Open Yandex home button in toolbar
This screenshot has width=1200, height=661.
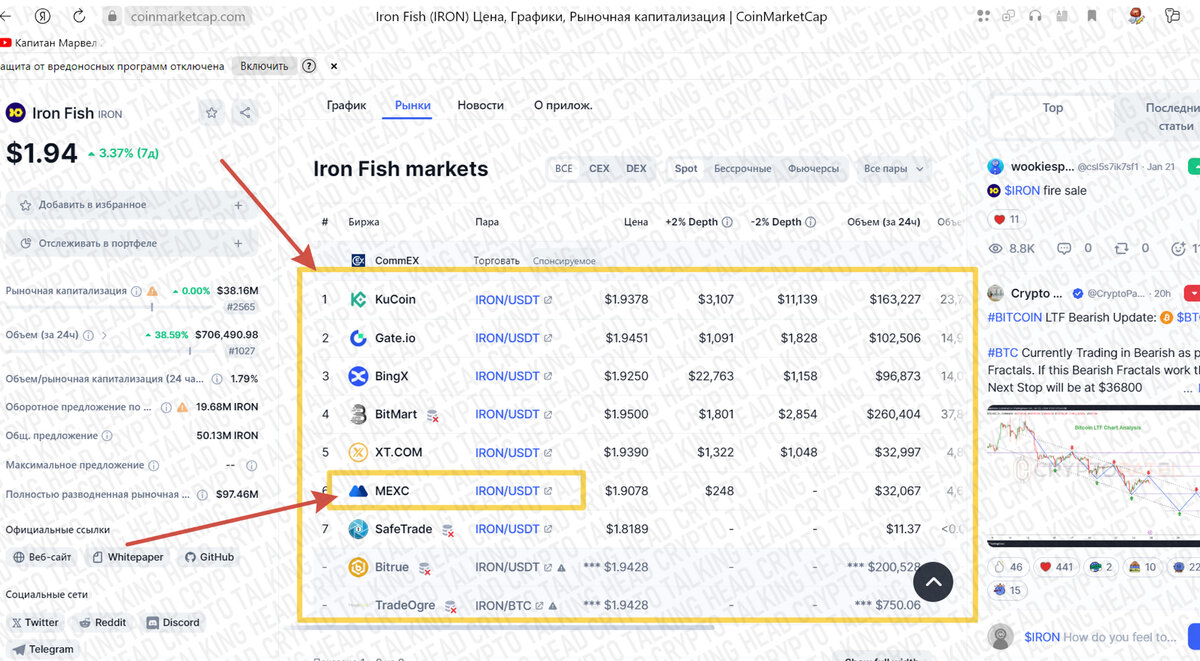point(43,16)
